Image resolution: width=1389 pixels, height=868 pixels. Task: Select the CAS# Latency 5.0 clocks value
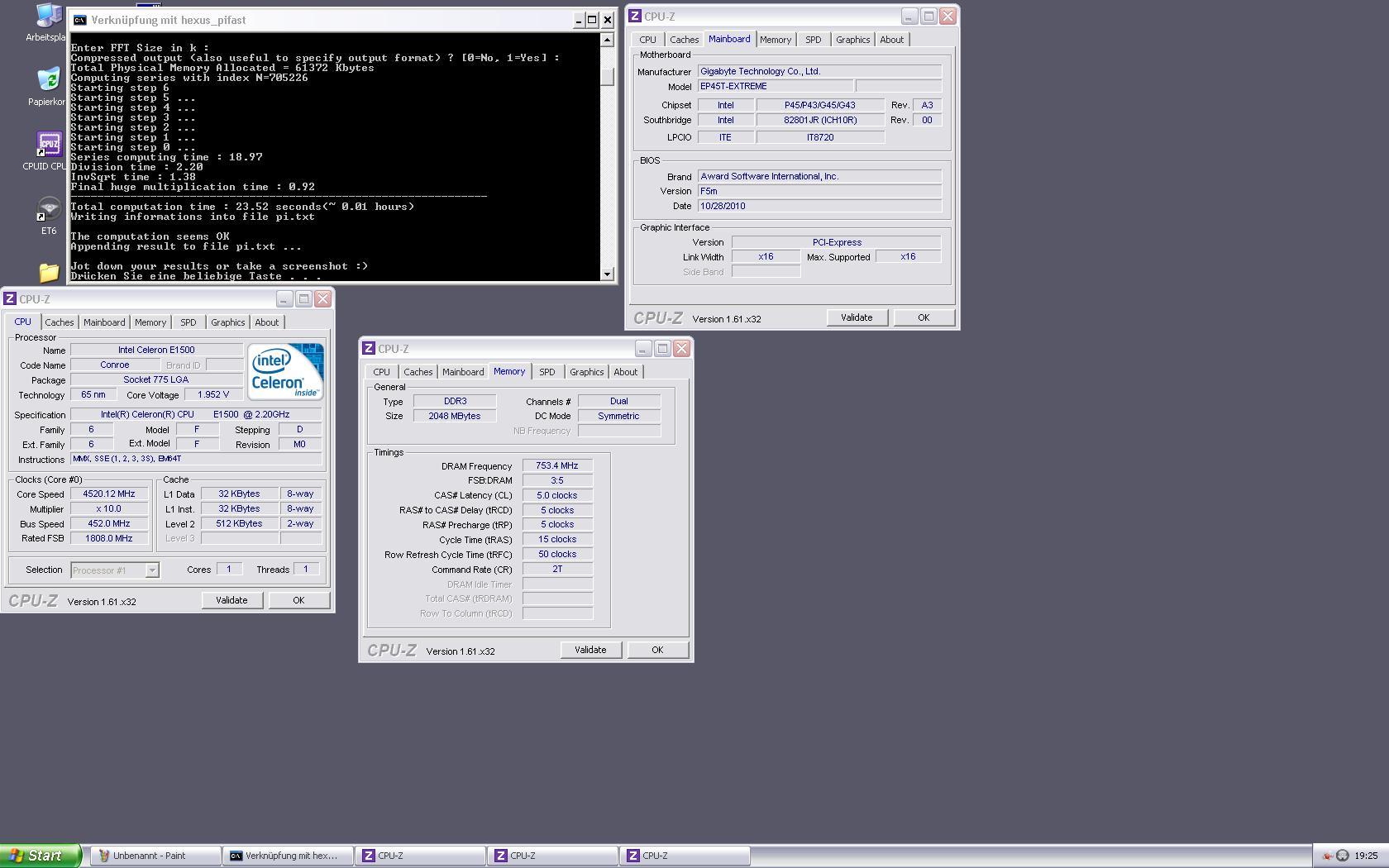click(557, 495)
